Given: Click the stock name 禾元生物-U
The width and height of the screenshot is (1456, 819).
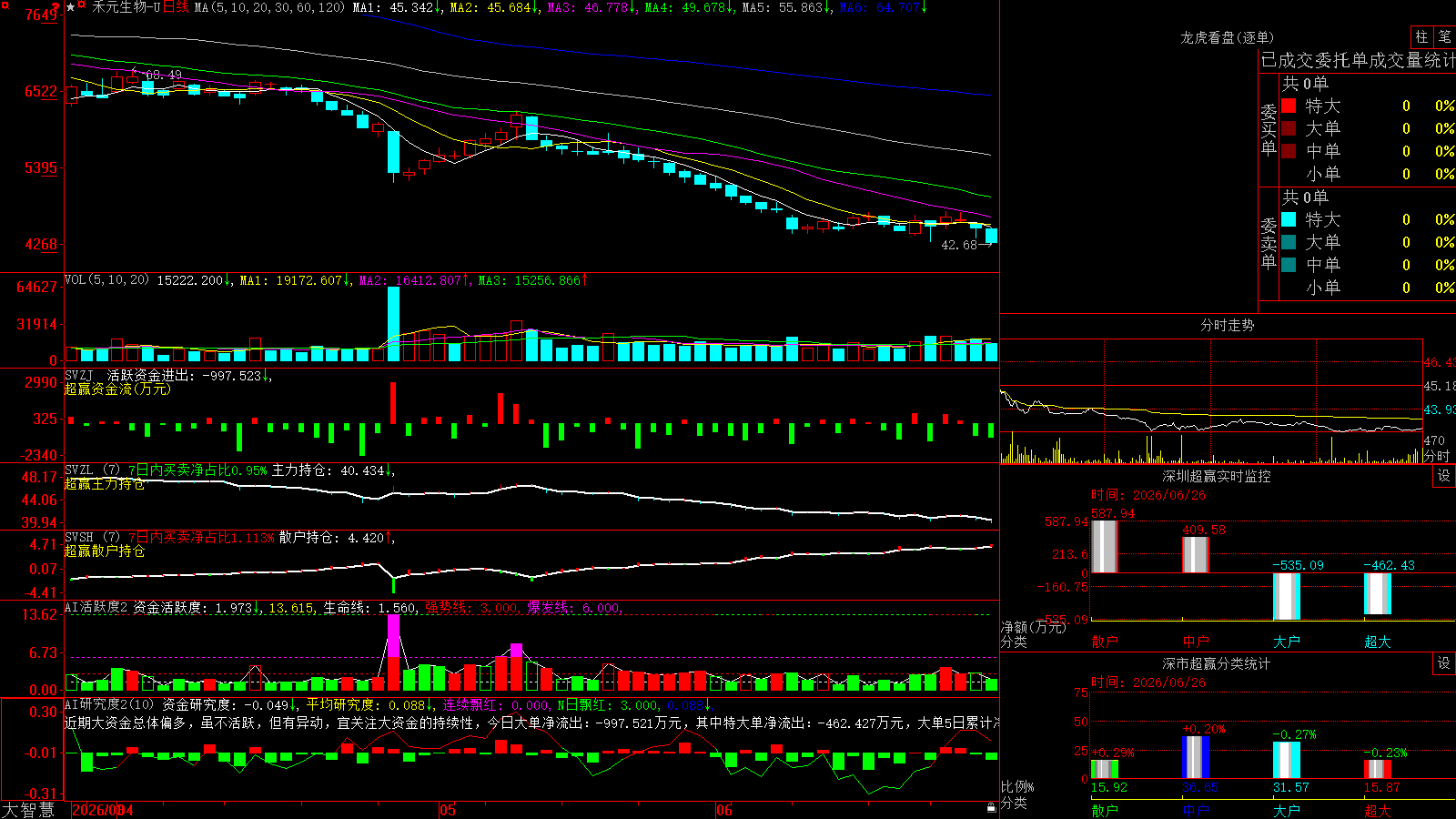Looking at the screenshot, I should tap(126, 7).
